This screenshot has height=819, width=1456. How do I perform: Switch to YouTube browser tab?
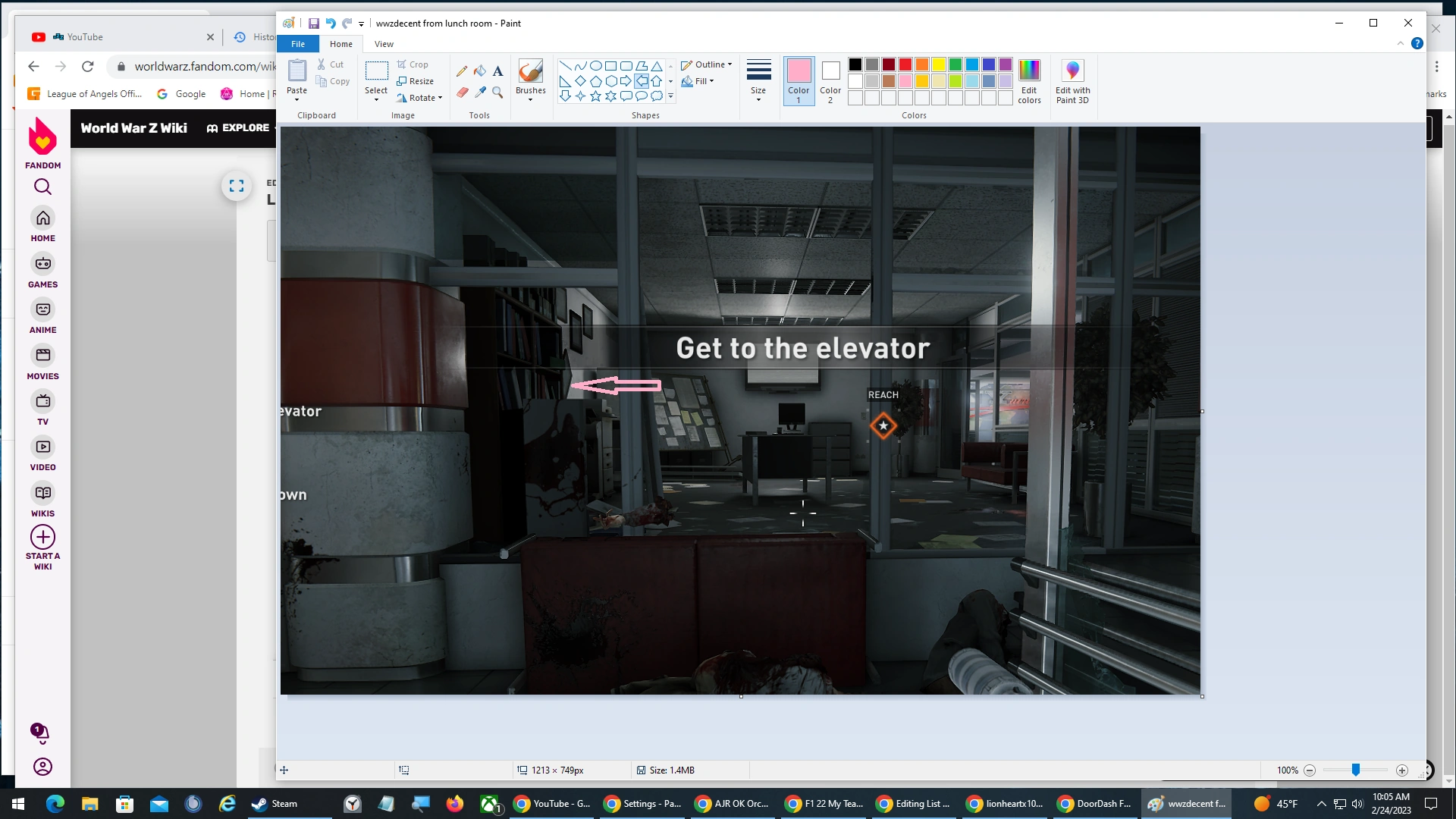[x=121, y=37]
